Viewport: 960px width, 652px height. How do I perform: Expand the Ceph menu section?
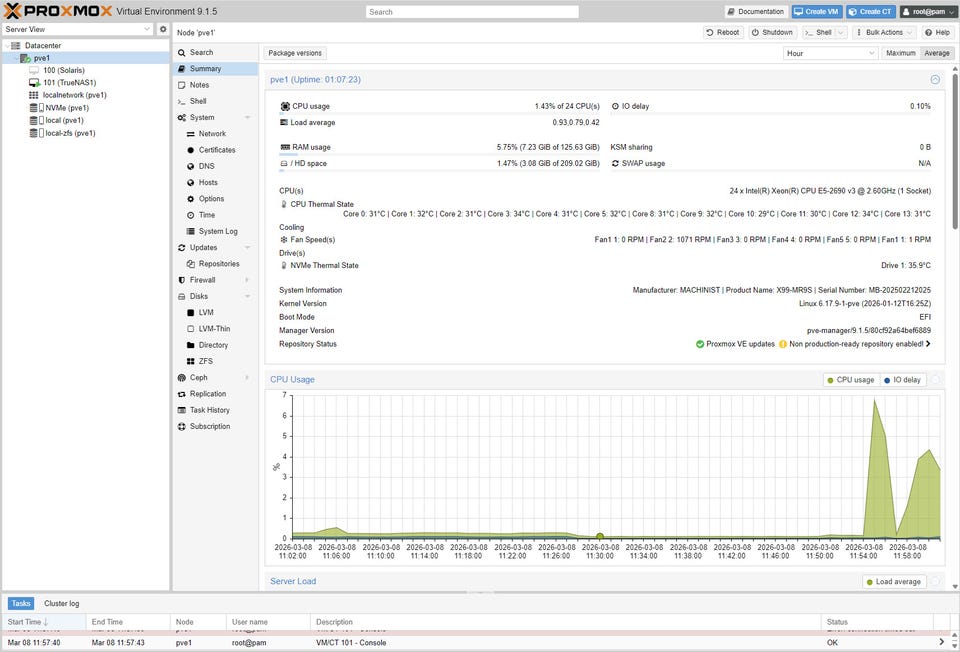247,377
